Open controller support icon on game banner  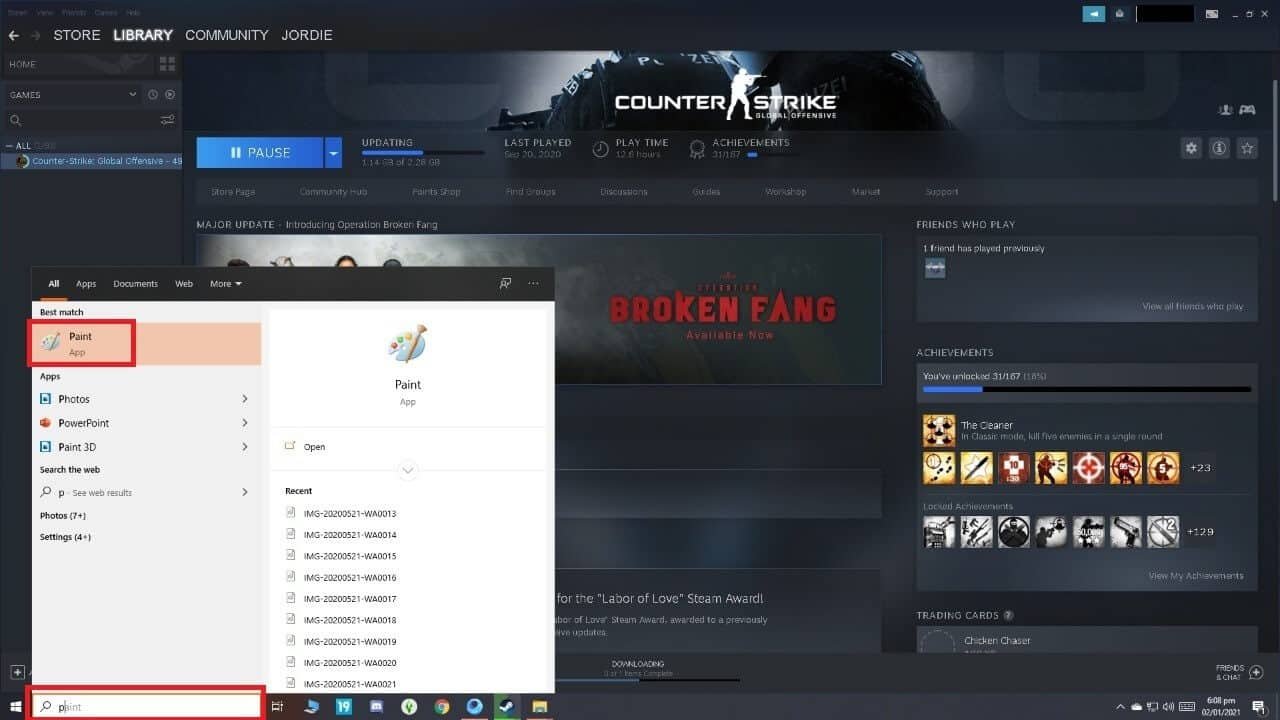(x=1247, y=109)
